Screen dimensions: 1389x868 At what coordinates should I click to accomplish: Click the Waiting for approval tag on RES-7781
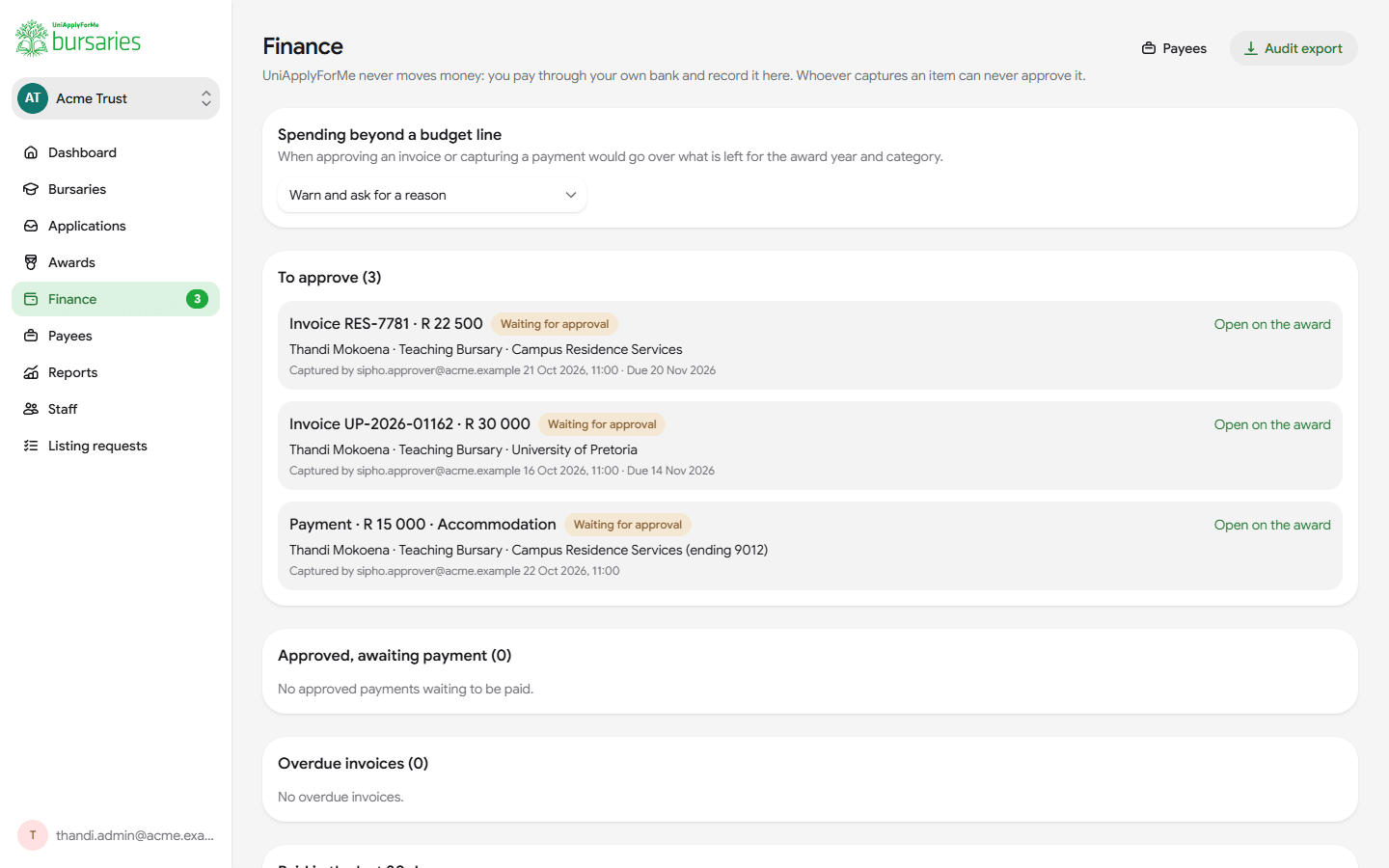coord(555,324)
